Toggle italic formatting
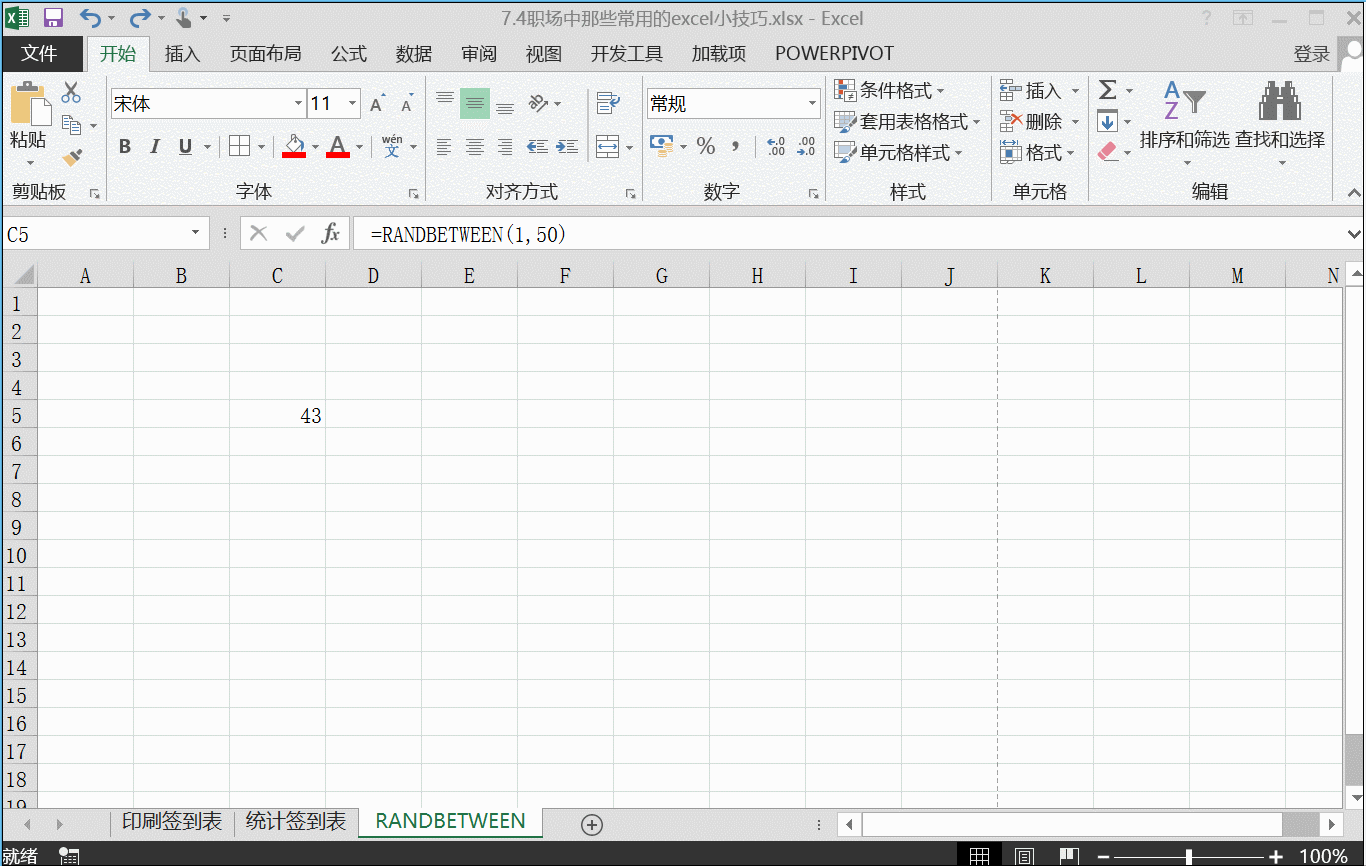 pos(155,147)
